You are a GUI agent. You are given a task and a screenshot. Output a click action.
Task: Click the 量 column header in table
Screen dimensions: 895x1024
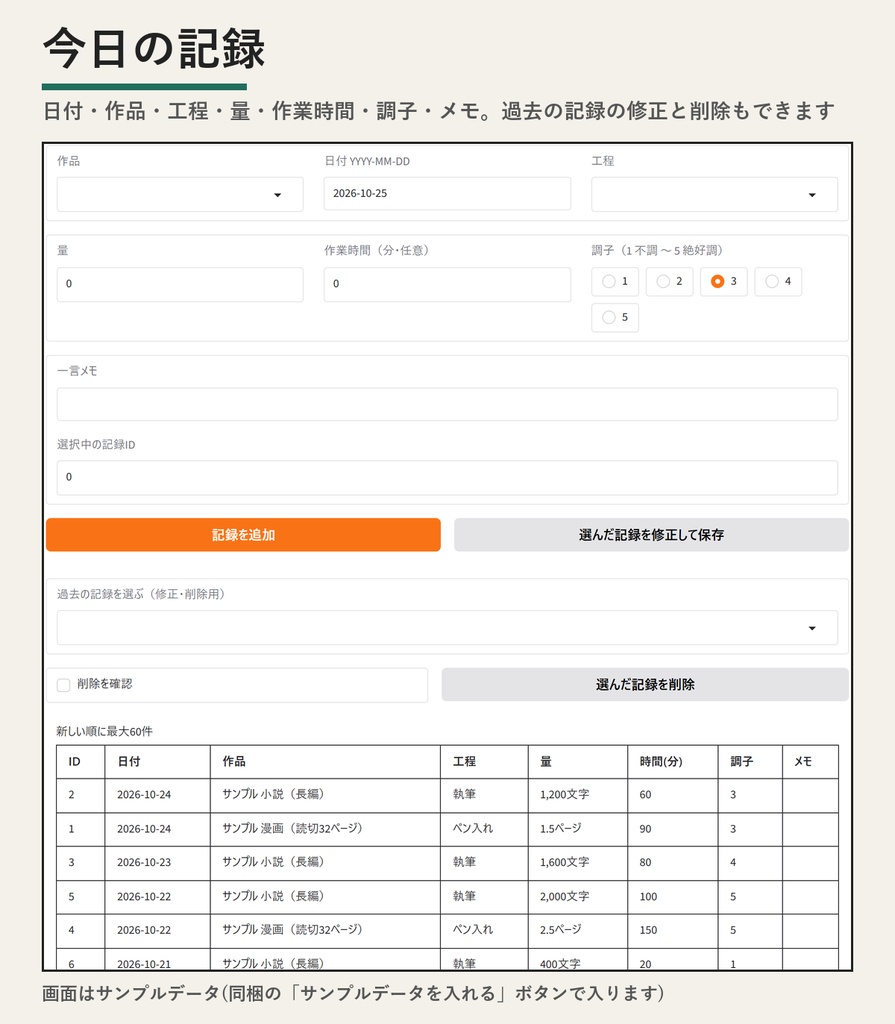[578, 761]
